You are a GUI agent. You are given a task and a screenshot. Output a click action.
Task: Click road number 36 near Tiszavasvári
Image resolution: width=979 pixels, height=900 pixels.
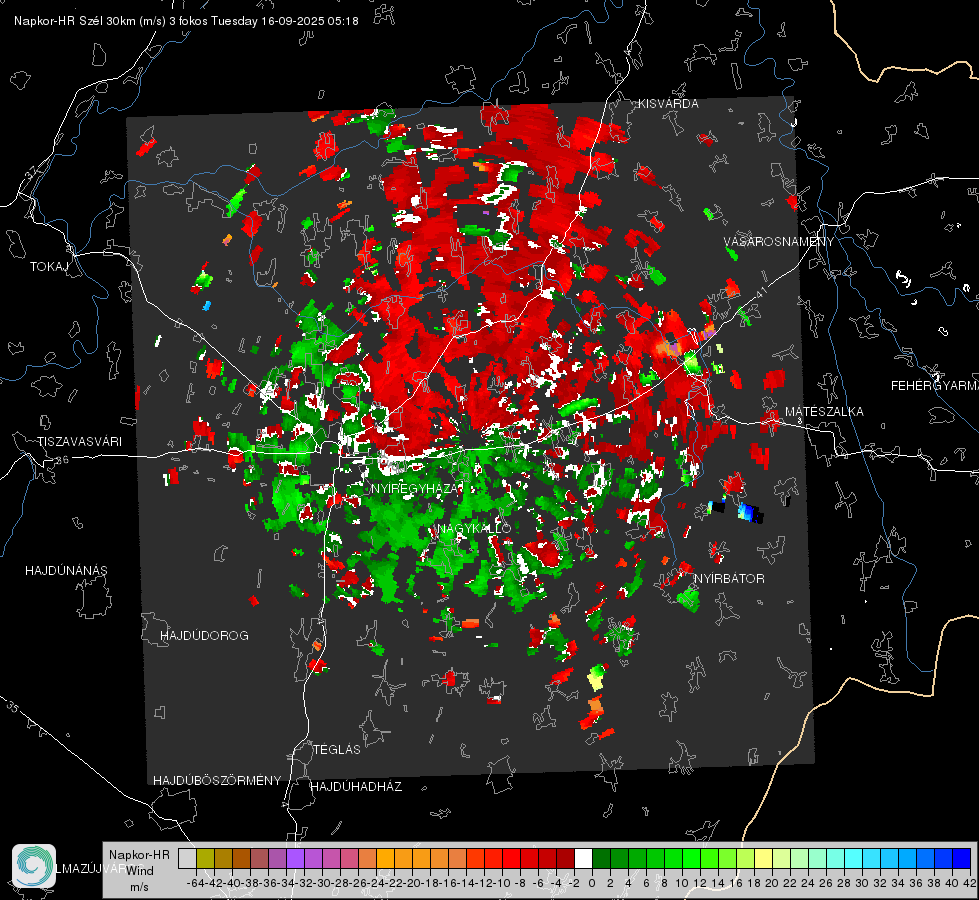pos(63,460)
